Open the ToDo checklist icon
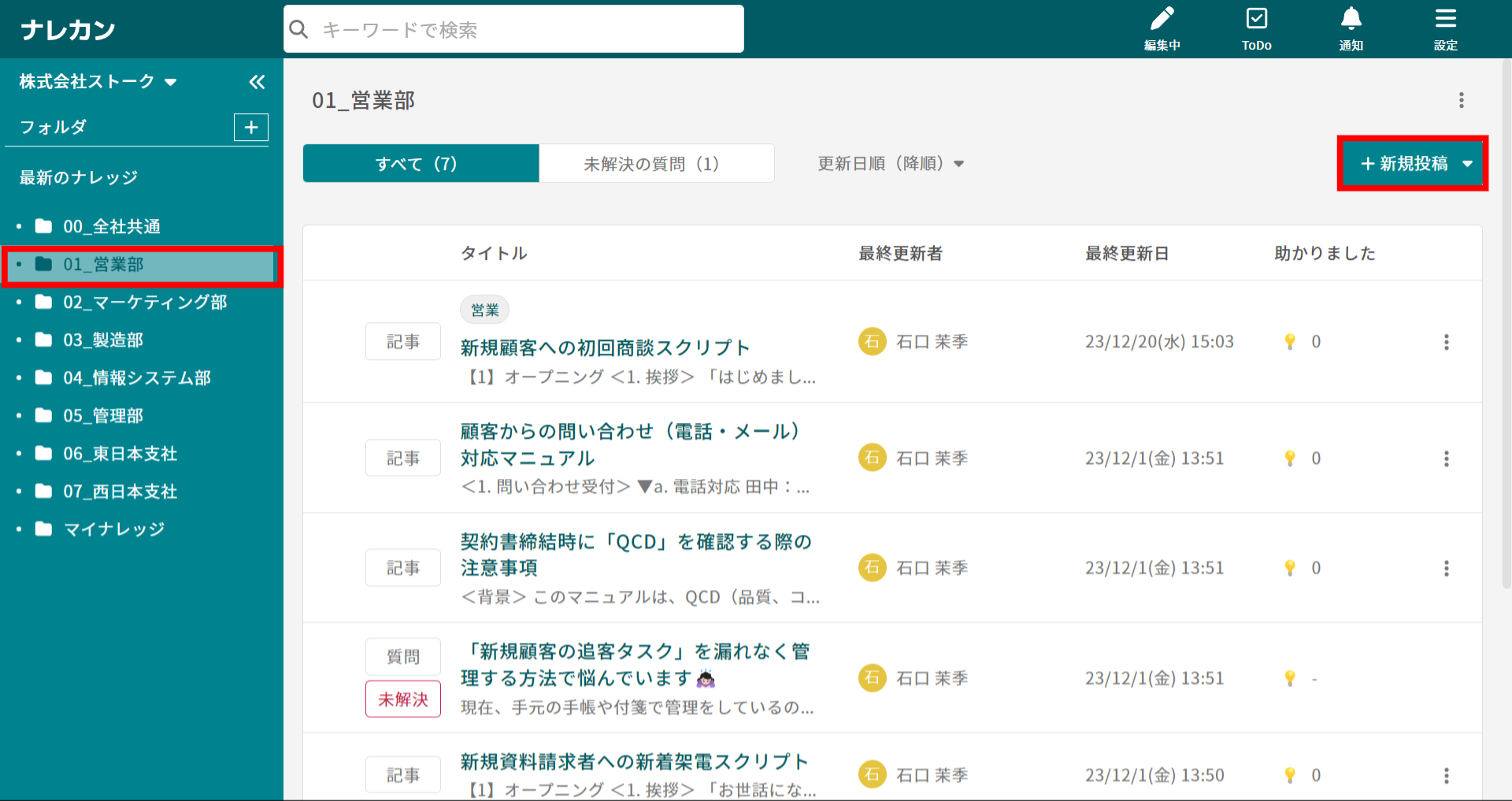Screen dimensions: 1512x801 (x=1256, y=28)
